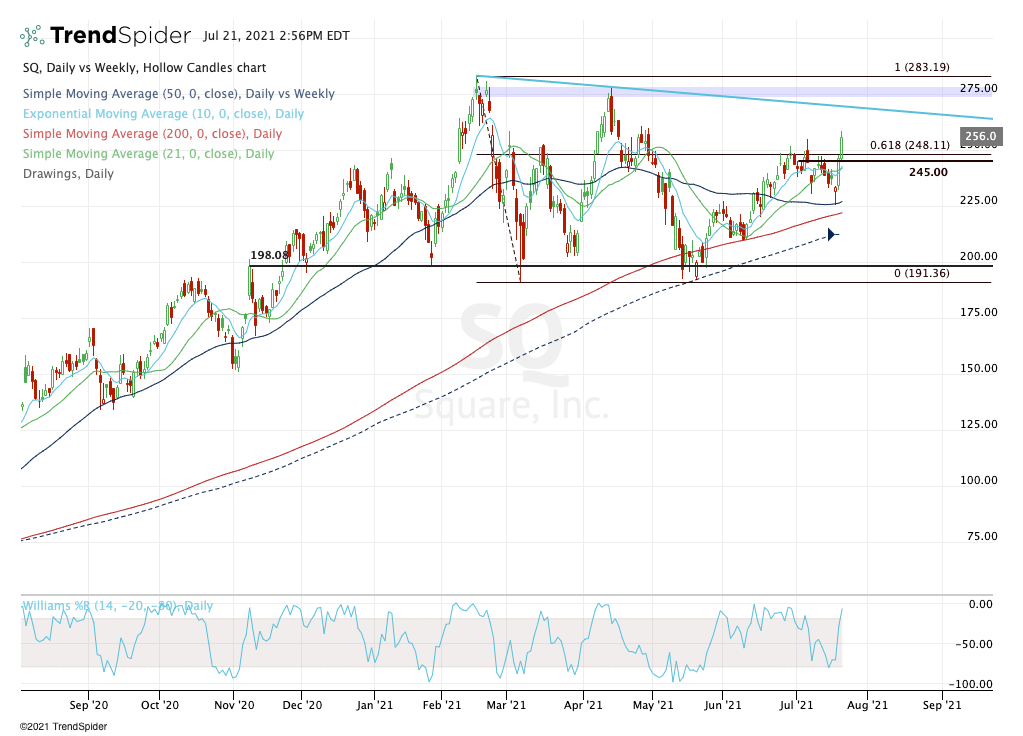The image size is (1023, 736).
Task: Click the 'Exponential Moving Average (10, 0, close), Daily' legend
Action: coord(163,114)
